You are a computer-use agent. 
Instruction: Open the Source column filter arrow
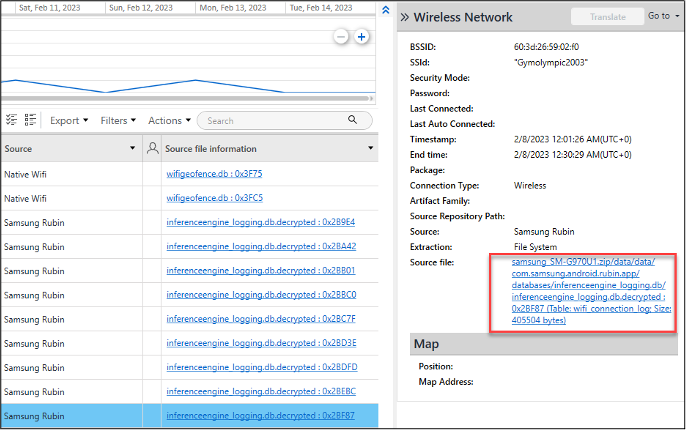pos(132,148)
